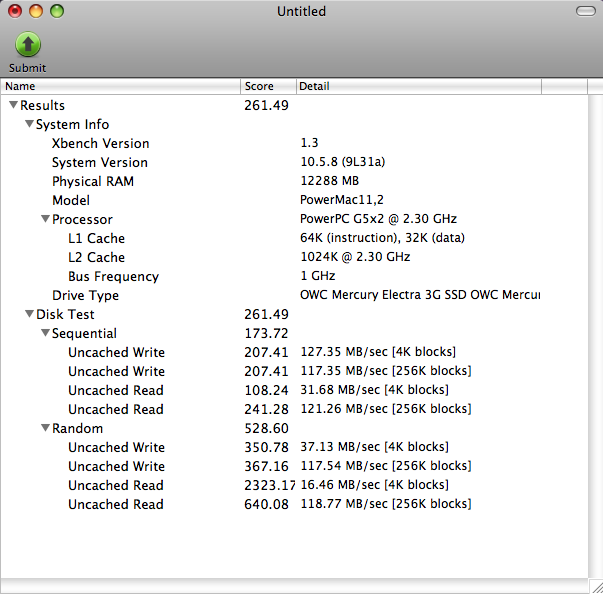Image resolution: width=603 pixels, height=594 pixels.
Task: Click the 12288 MB RAM value
Action: pyautogui.click(x=329, y=180)
